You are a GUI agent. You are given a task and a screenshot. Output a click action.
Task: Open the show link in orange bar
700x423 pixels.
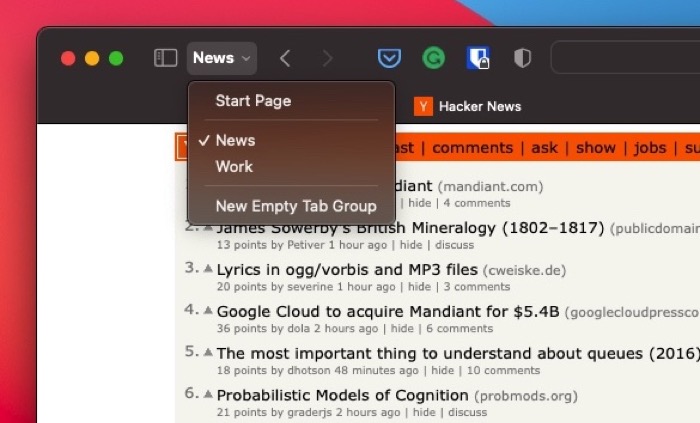point(596,148)
